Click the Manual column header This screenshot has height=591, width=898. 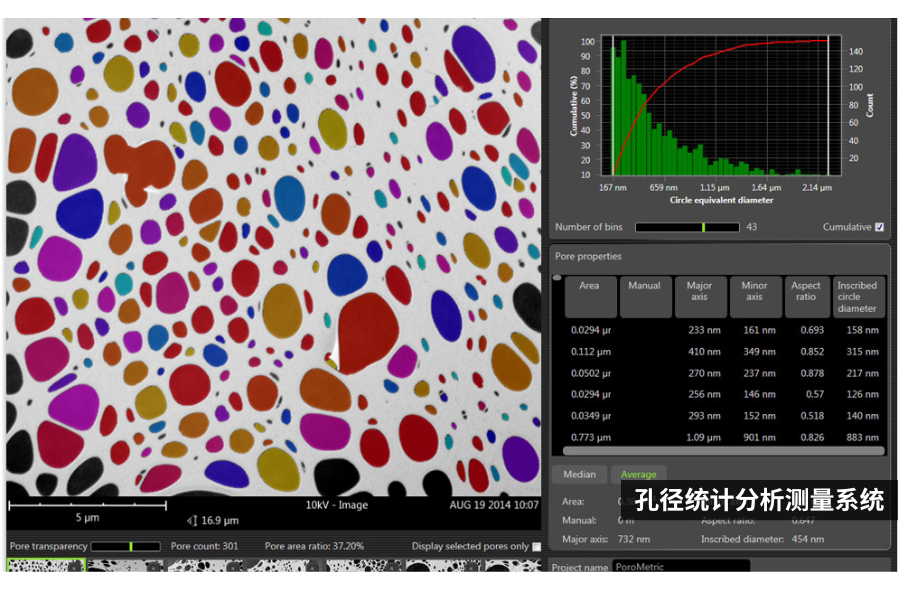tap(644, 297)
